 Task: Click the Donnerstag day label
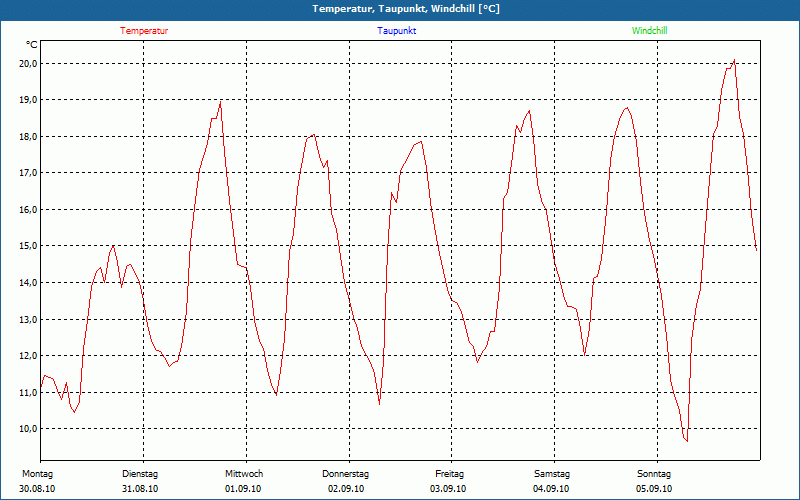click(x=345, y=474)
